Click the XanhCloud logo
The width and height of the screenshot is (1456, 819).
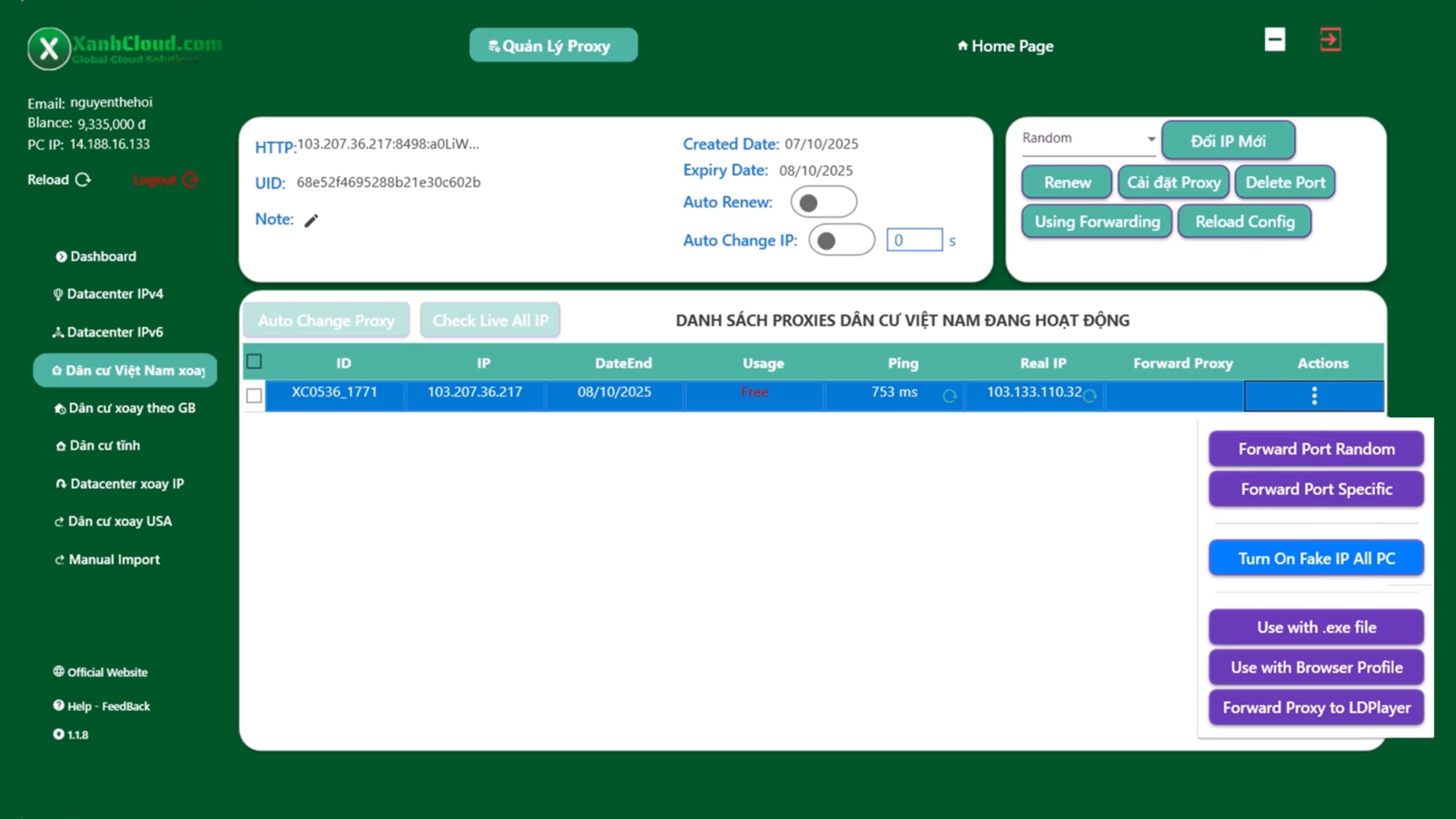click(49, 48)
